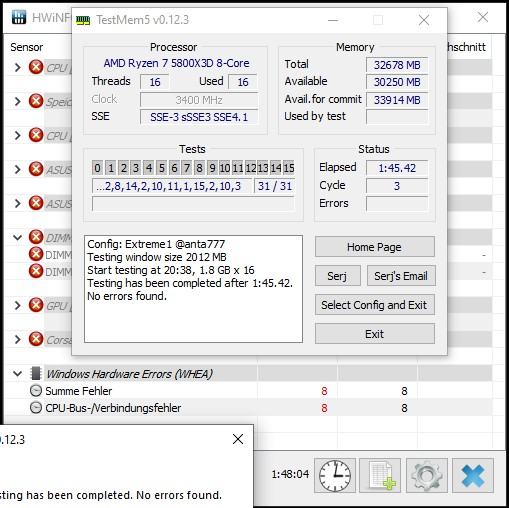
Task: Click the Exit button in TestMem5
Action: (x=375, y=334)
